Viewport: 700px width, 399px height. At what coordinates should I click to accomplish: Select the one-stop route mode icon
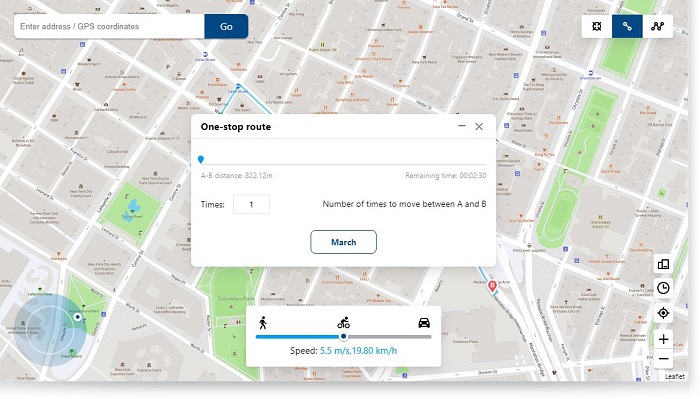coord(627,26)
